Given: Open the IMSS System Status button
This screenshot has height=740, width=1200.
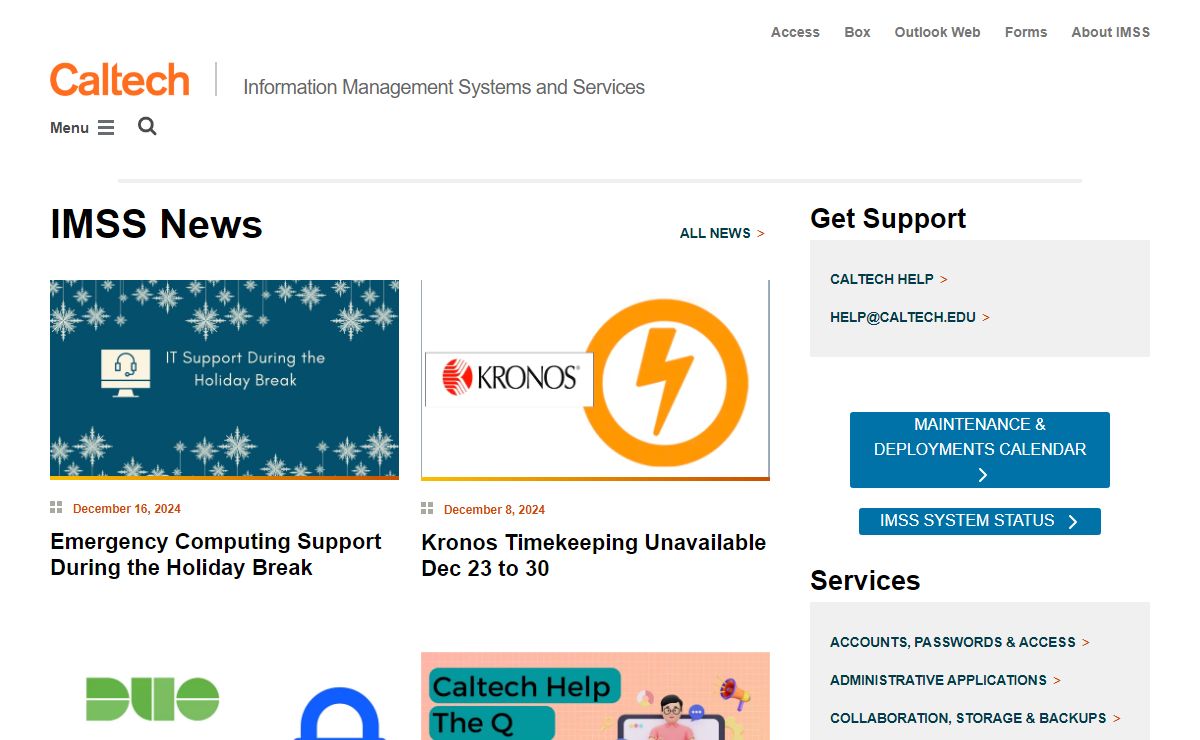Looking at the screenshot, I should coord(980,521).
